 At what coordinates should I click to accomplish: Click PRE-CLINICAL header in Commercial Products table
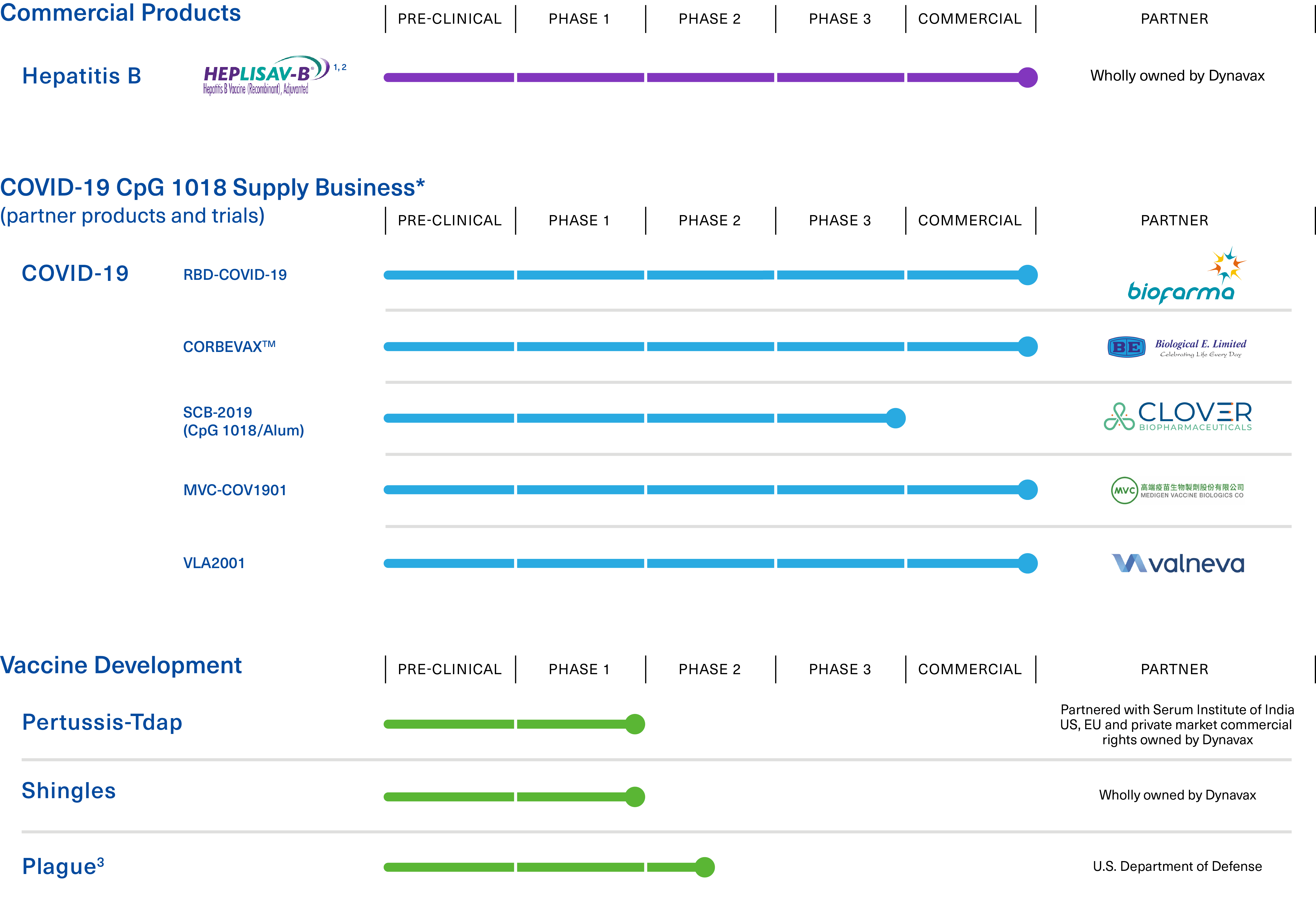point(450,19)
